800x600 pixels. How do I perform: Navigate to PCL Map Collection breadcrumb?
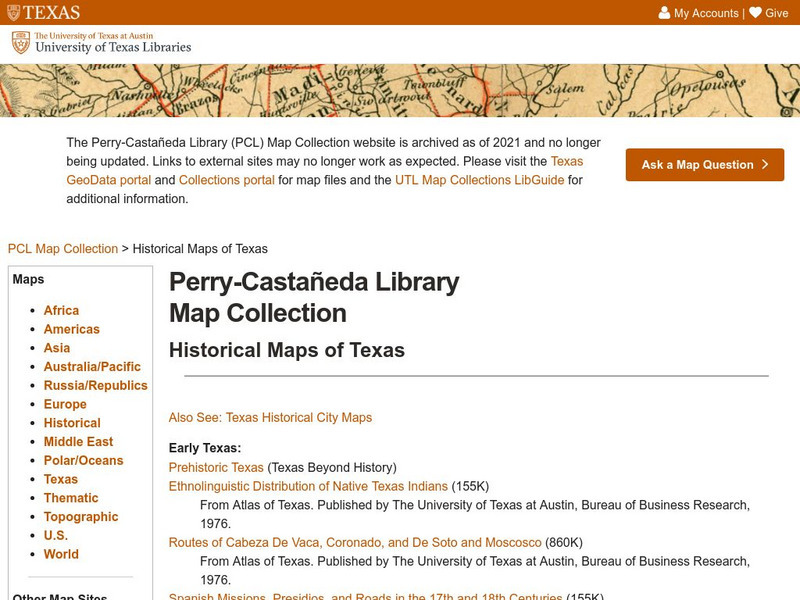coord(61,248)
